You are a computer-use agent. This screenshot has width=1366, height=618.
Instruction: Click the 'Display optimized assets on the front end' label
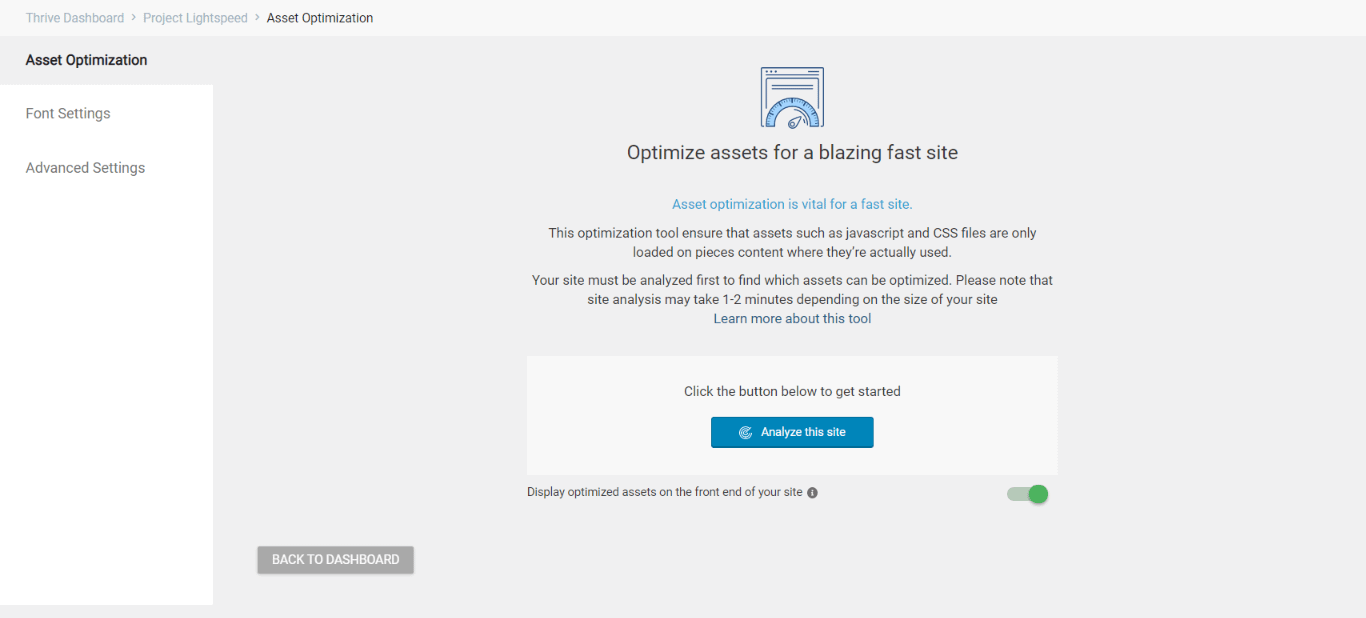(x=664, y=493)
